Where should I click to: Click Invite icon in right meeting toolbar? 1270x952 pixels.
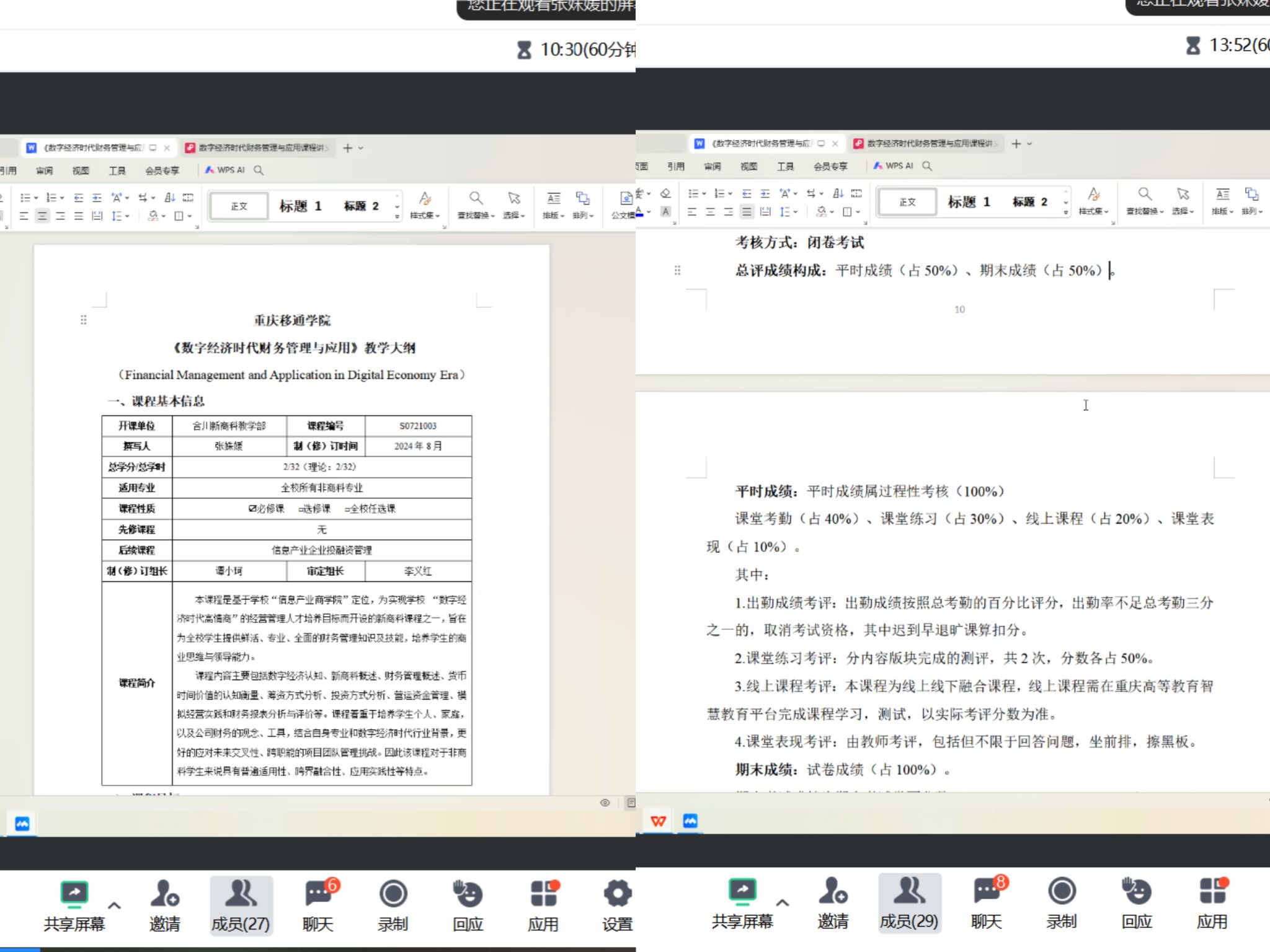point(833,891)
